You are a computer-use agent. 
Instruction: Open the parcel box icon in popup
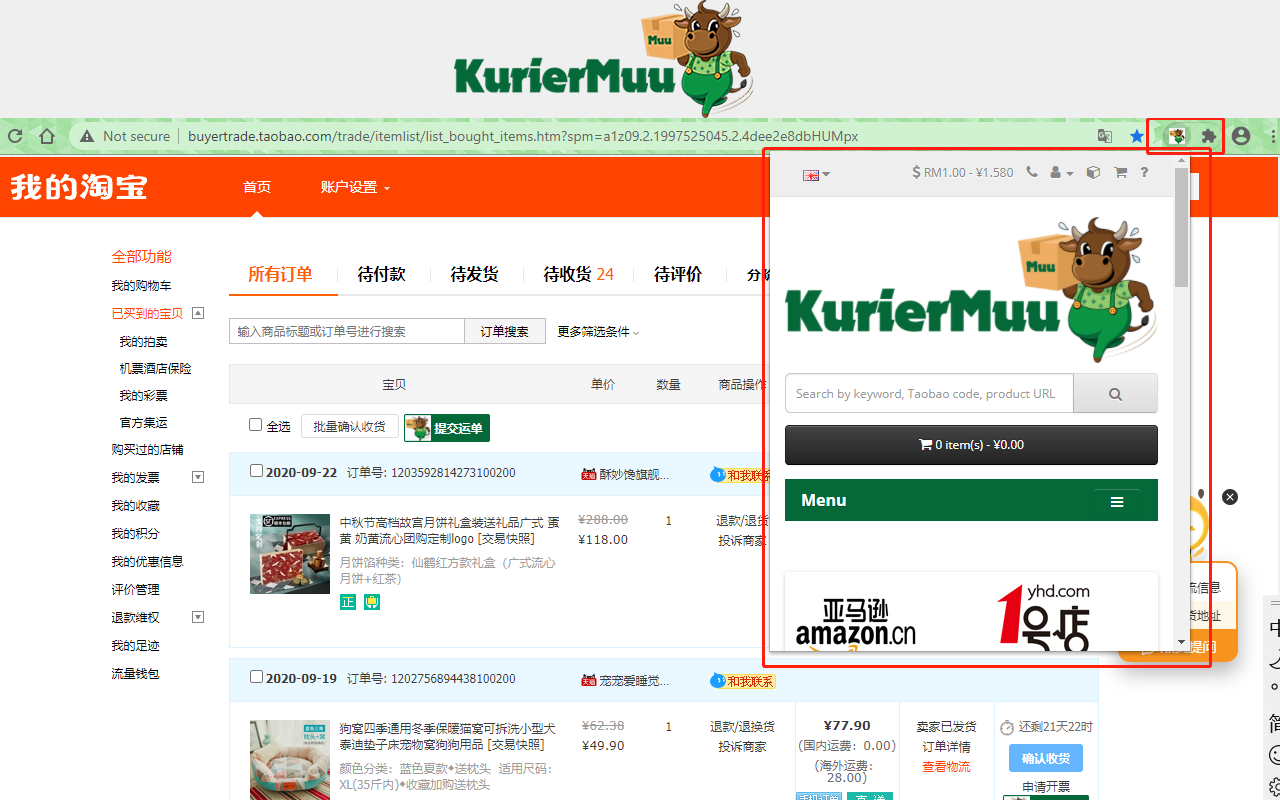(1093, 172)
